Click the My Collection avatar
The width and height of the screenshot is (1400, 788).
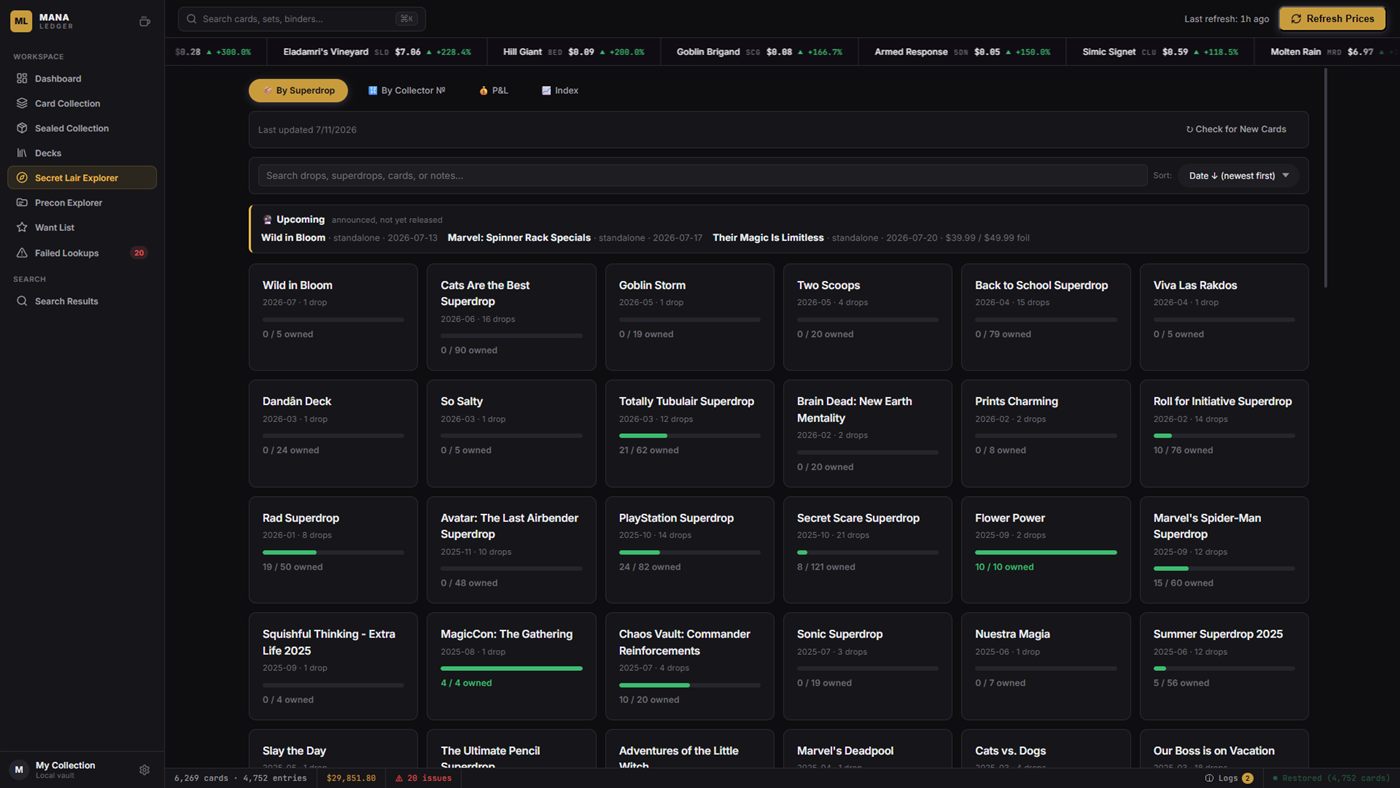tap(18, 770)
